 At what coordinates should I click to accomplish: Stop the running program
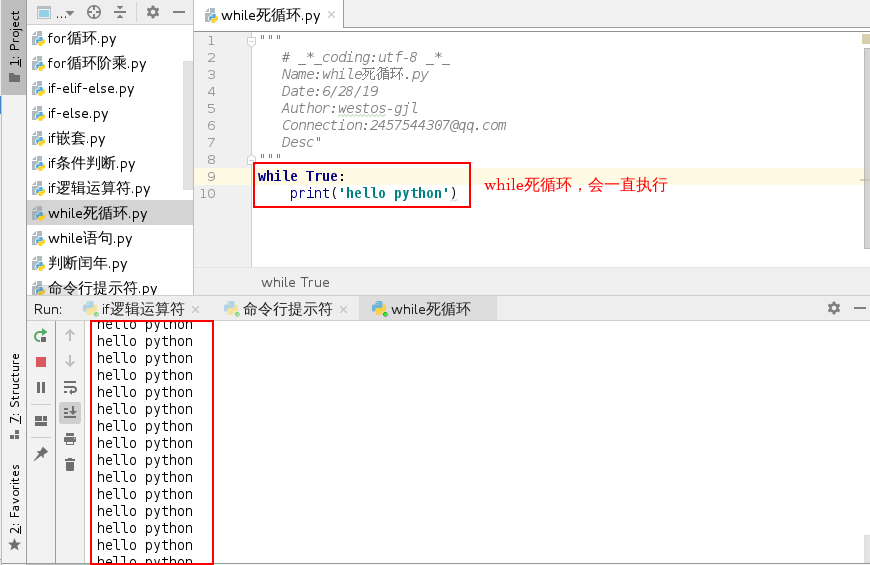pyautogui.click(x=41, y=362)
